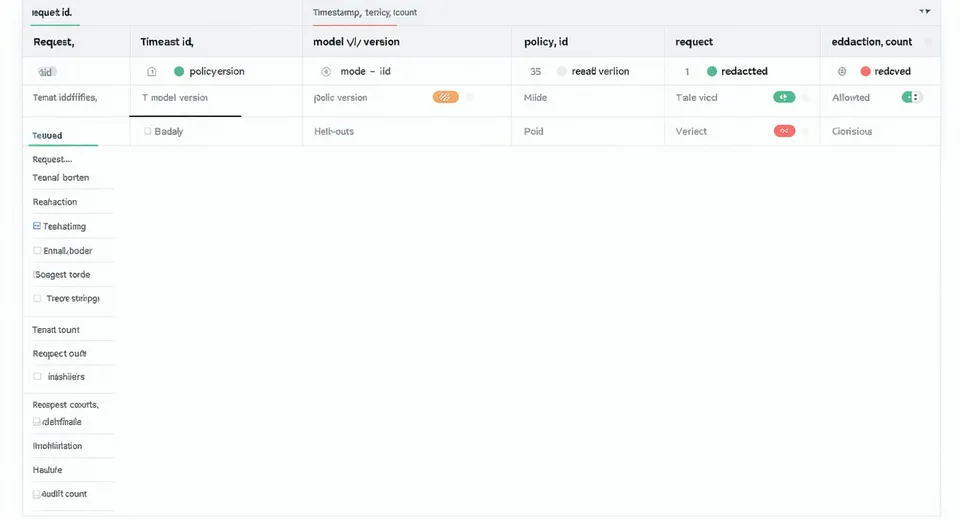Click the 'Poid' cell

click(533, 131)
